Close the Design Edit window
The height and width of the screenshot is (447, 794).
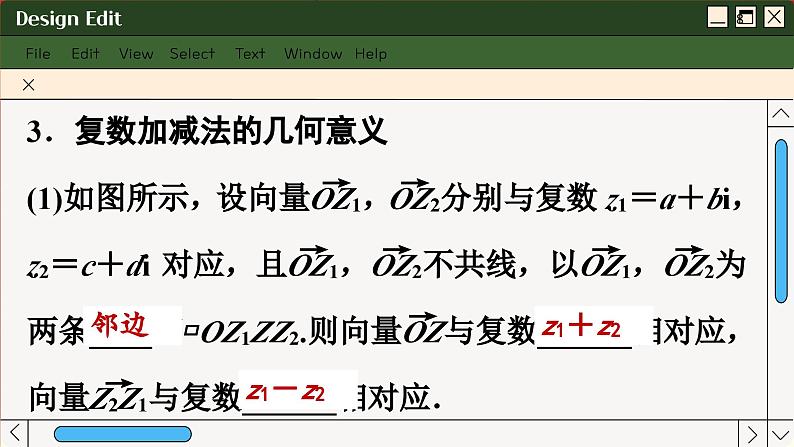(774, 17)
